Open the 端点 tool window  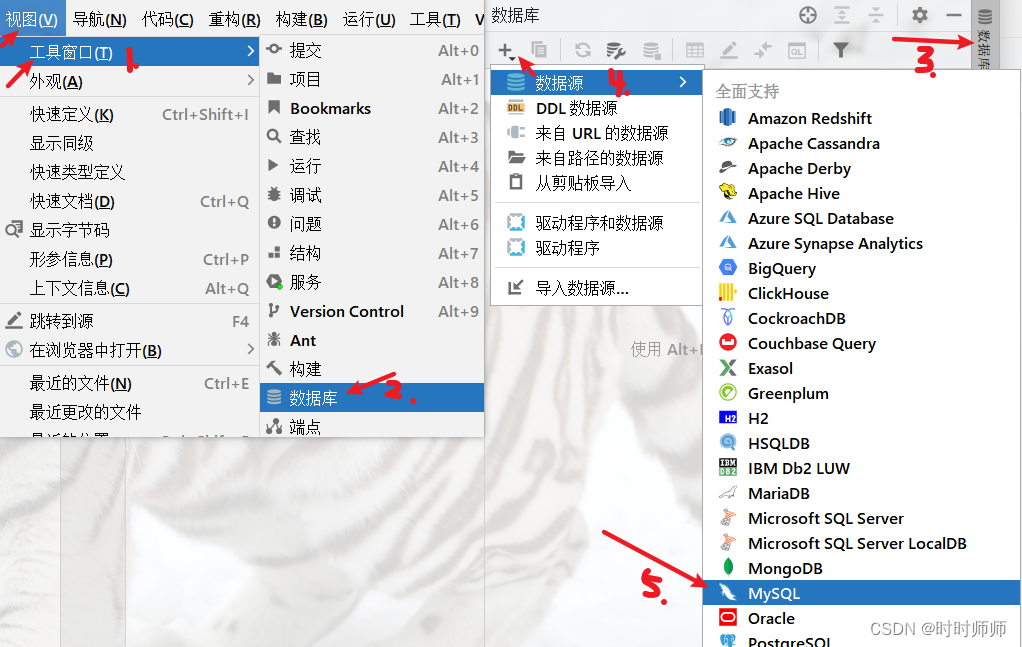[x=372, y=427]
